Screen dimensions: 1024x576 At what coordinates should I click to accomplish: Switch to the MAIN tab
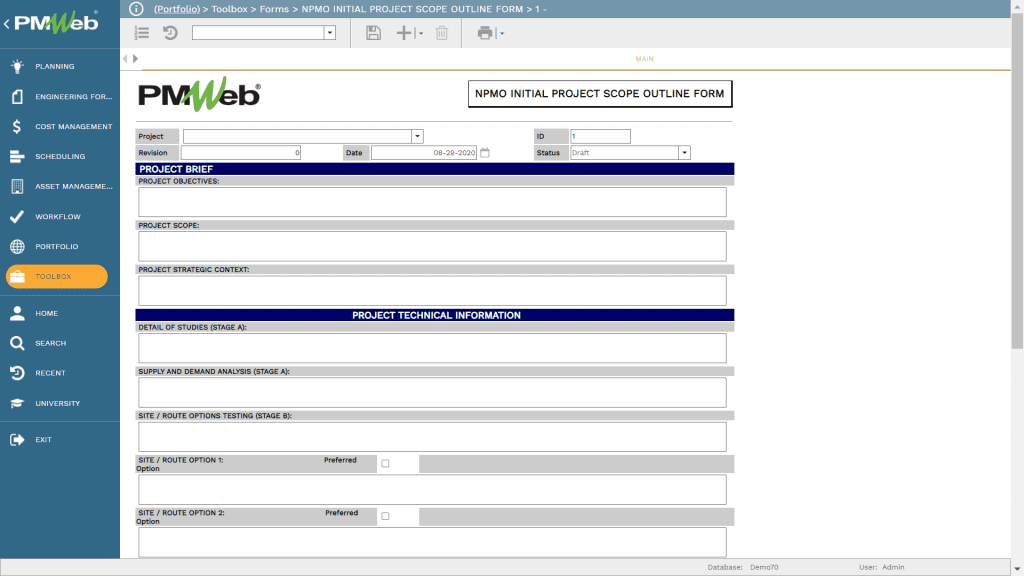[644, 58]
